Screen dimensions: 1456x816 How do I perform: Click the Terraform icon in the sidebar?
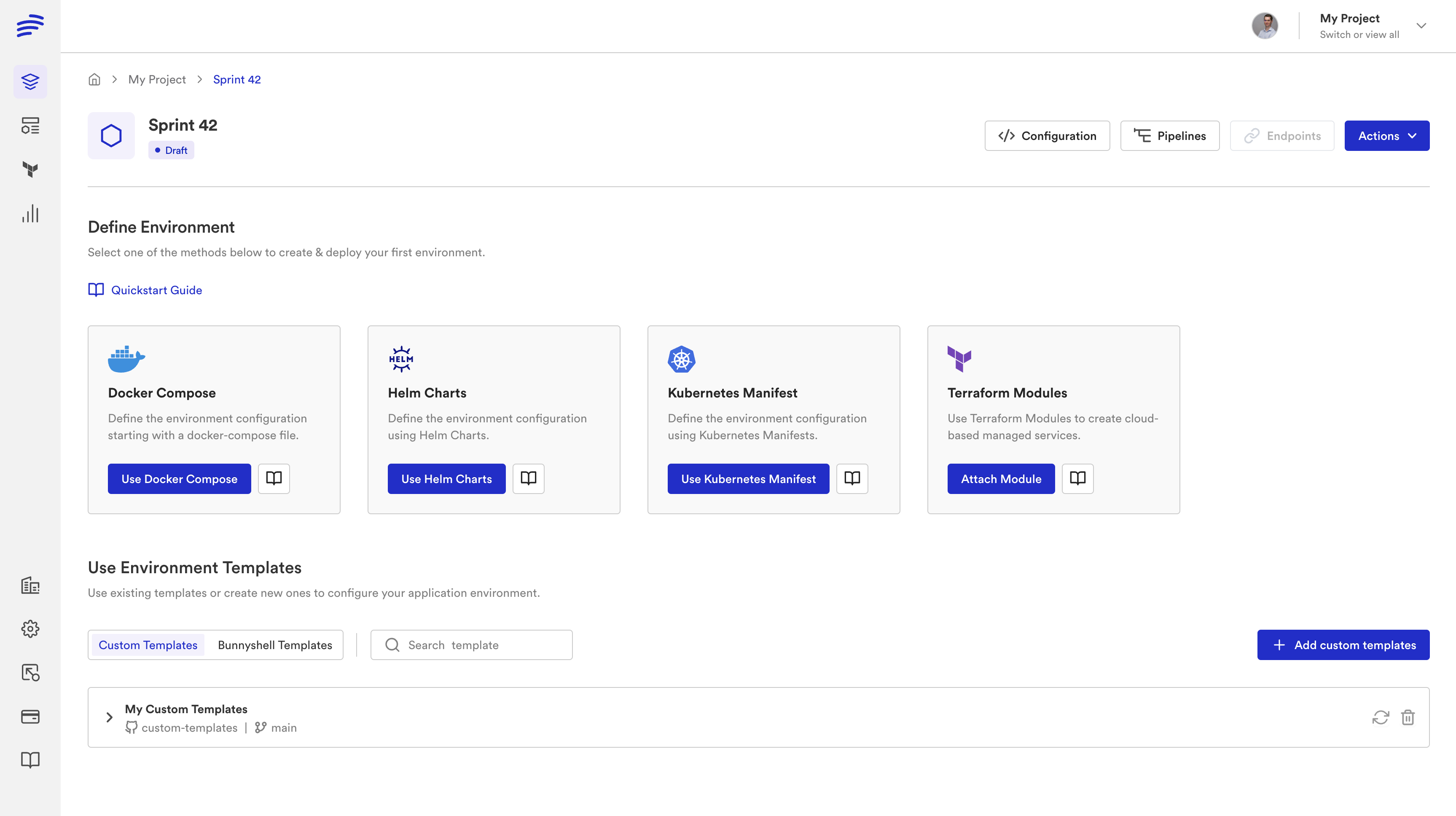pyautogui.click(x=30, y=169)
